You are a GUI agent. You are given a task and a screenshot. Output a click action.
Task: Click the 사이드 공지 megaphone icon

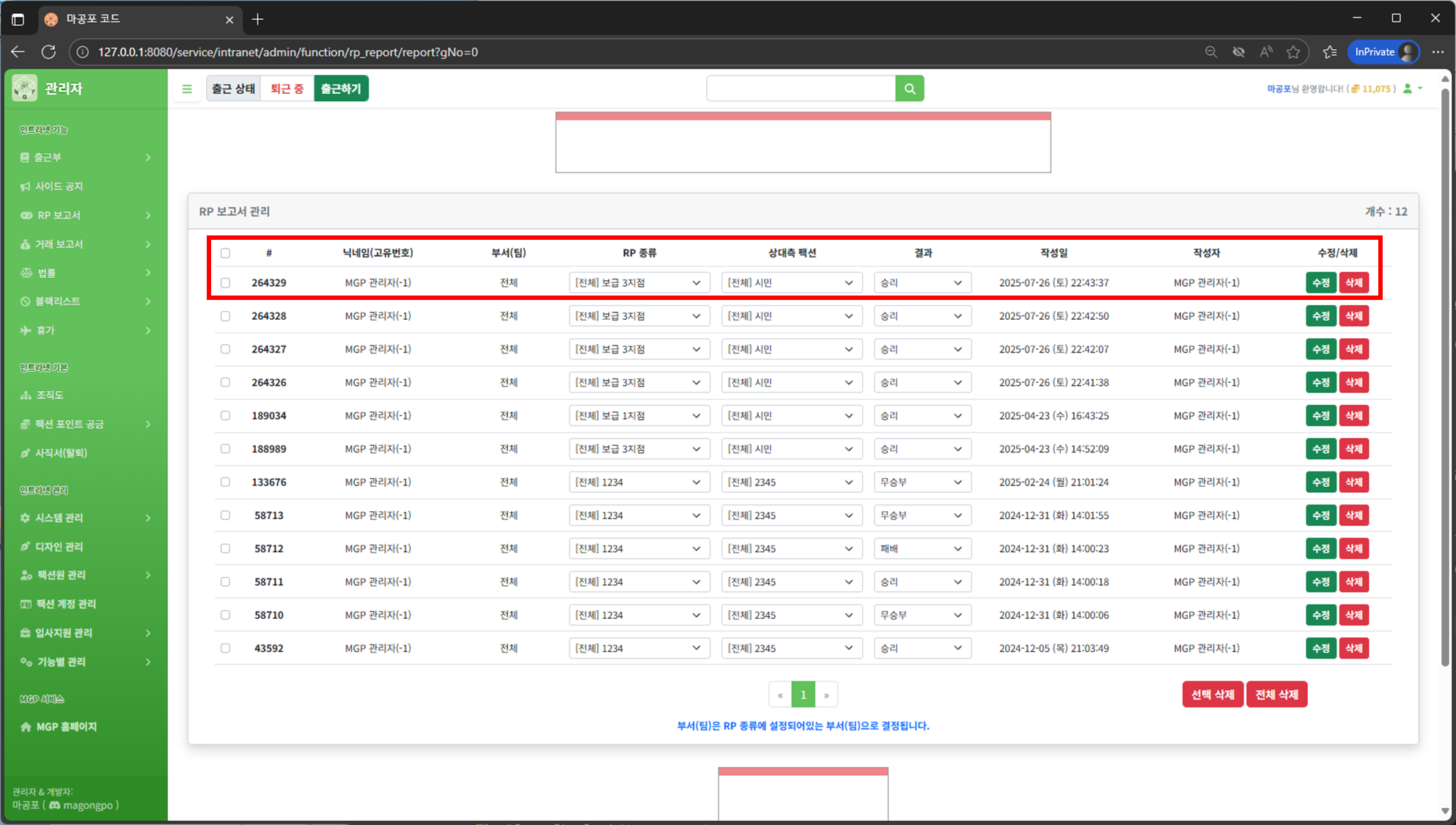coord(26,186)
